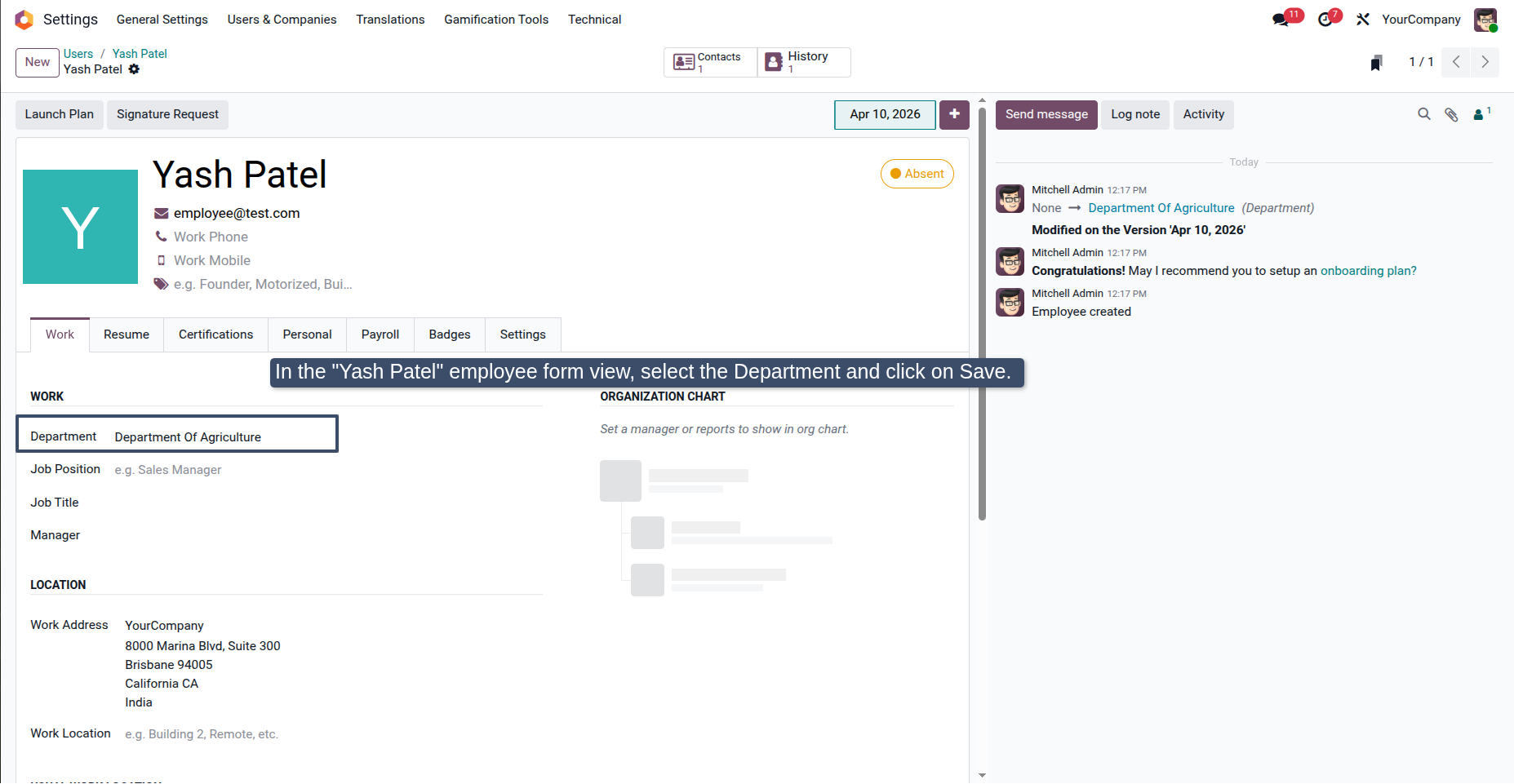Switch to the Certifications tab
The height and width of the screenshot is (784, 1514).
point(215,334)
